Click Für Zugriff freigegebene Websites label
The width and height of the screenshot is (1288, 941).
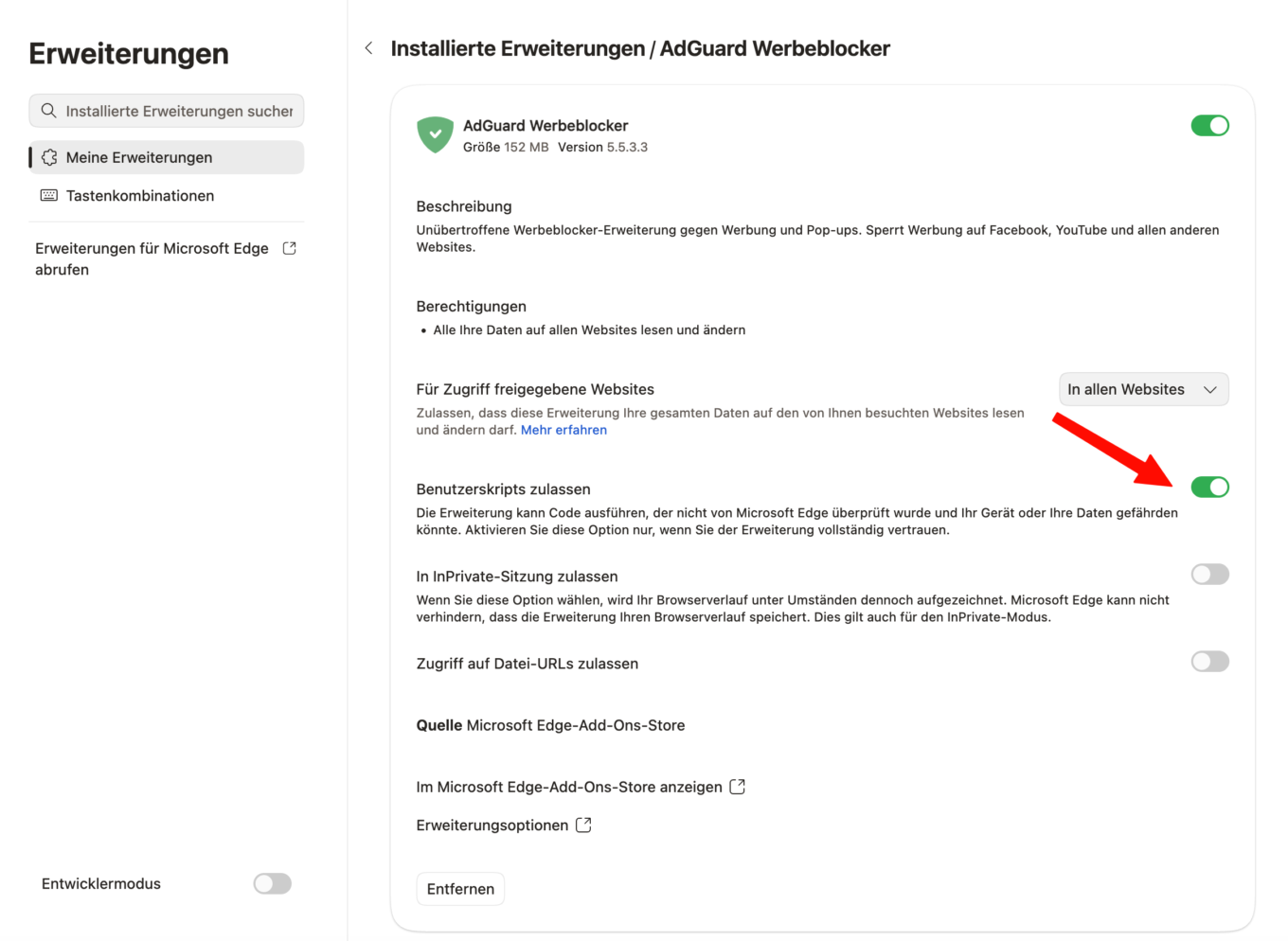[x=535, y=389]
